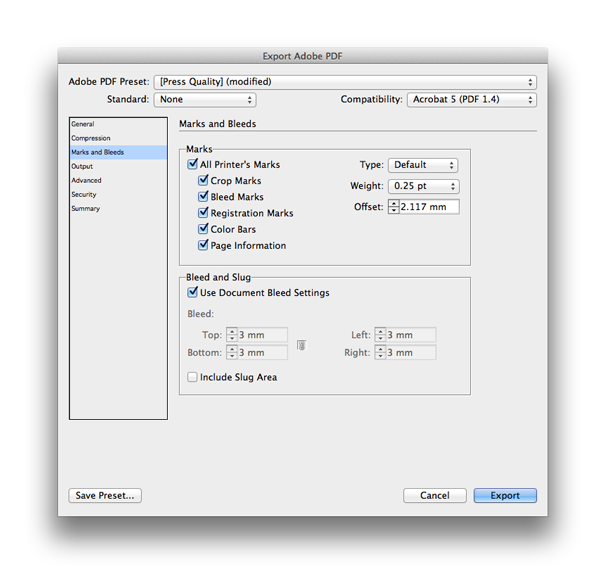
Task: Click the Top bleed stepper arrows
Action: click(x=232, y=335)
